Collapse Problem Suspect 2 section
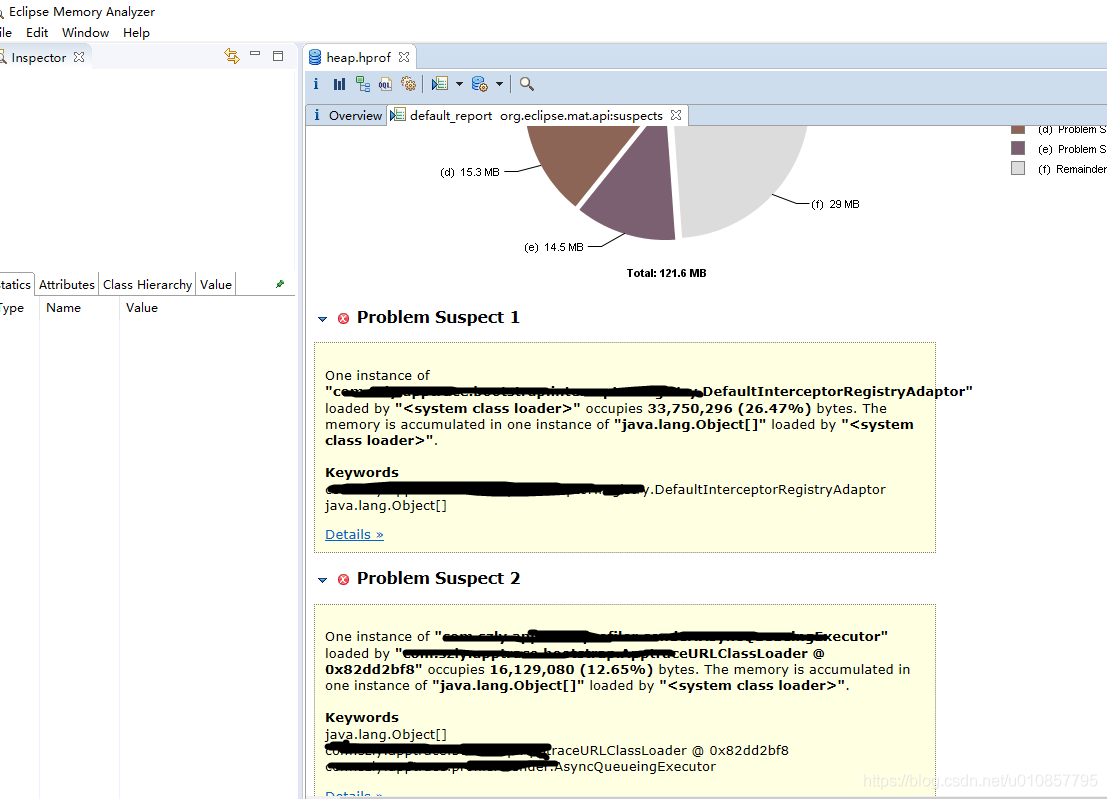This screenshot has height=799, width=1107. pos(323,580)
